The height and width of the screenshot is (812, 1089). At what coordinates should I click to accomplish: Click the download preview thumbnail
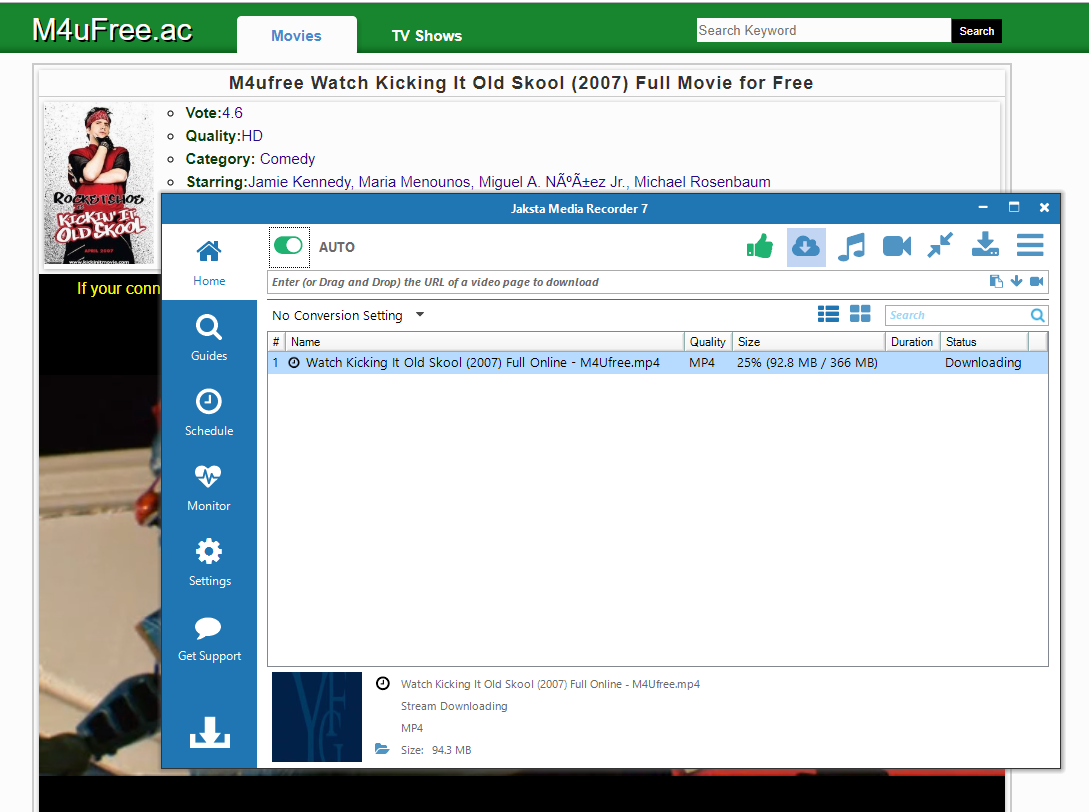tap(317, 717)
